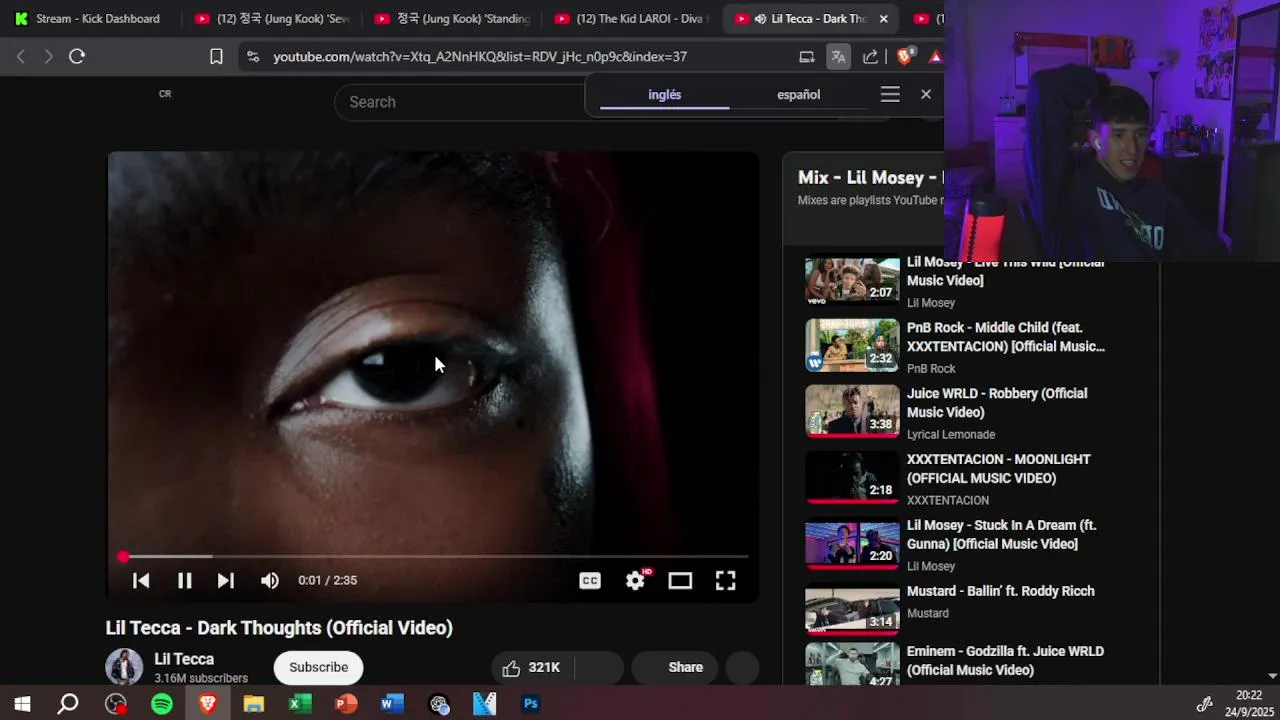The height and width of the screenshot is (720, 1280).
Task: Open File Explorer from taskbar
Action: 254,704
